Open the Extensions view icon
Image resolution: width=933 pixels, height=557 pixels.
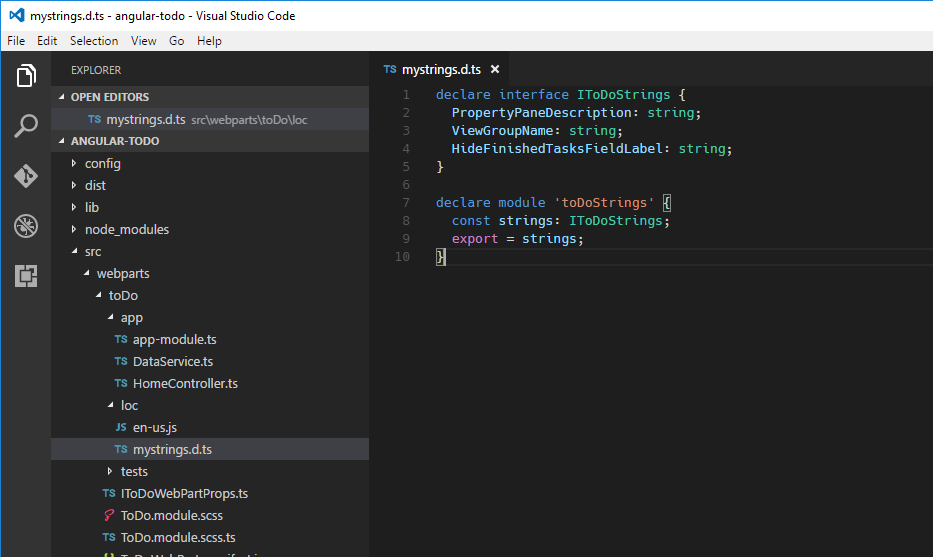(x=26, y=276)
